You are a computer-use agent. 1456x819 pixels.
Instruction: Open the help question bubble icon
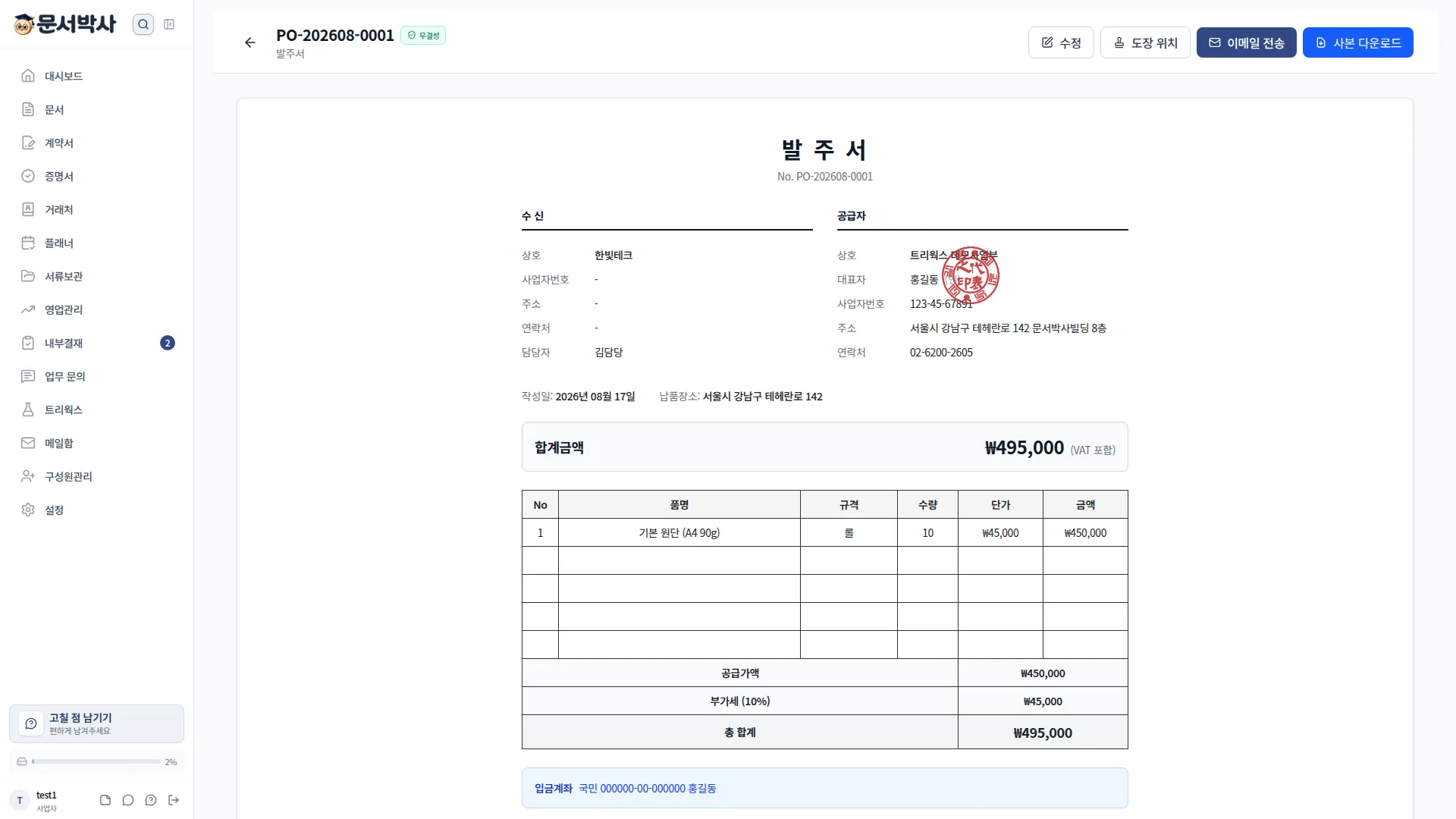tap(151, 800)
